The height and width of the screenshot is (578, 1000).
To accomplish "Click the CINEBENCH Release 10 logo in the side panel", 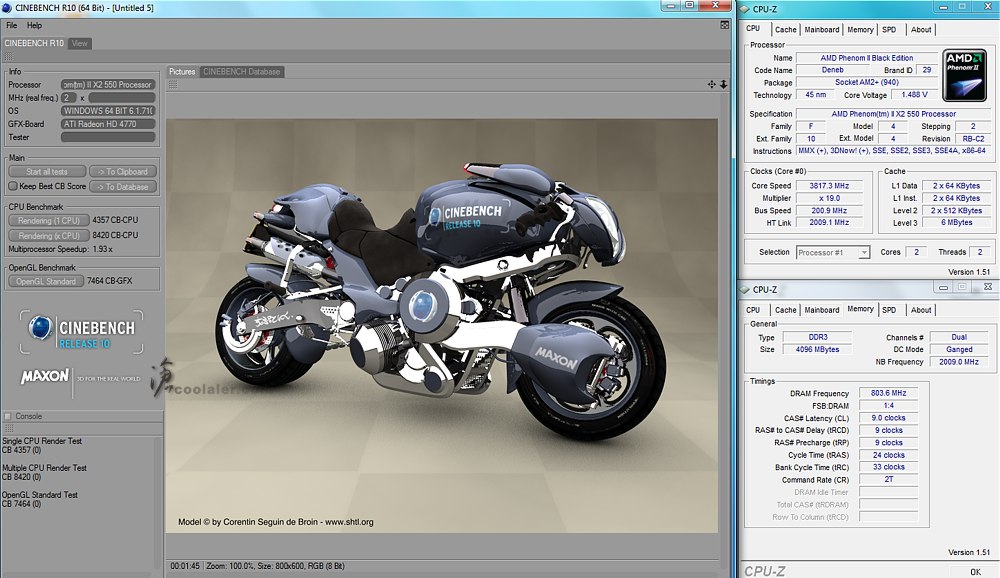I will 82,332.
